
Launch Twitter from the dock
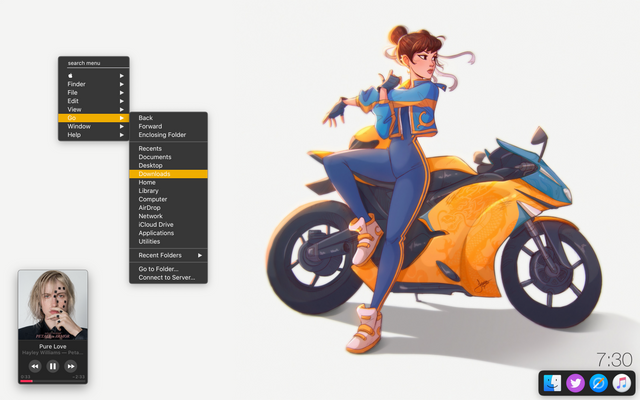[575, 383]
